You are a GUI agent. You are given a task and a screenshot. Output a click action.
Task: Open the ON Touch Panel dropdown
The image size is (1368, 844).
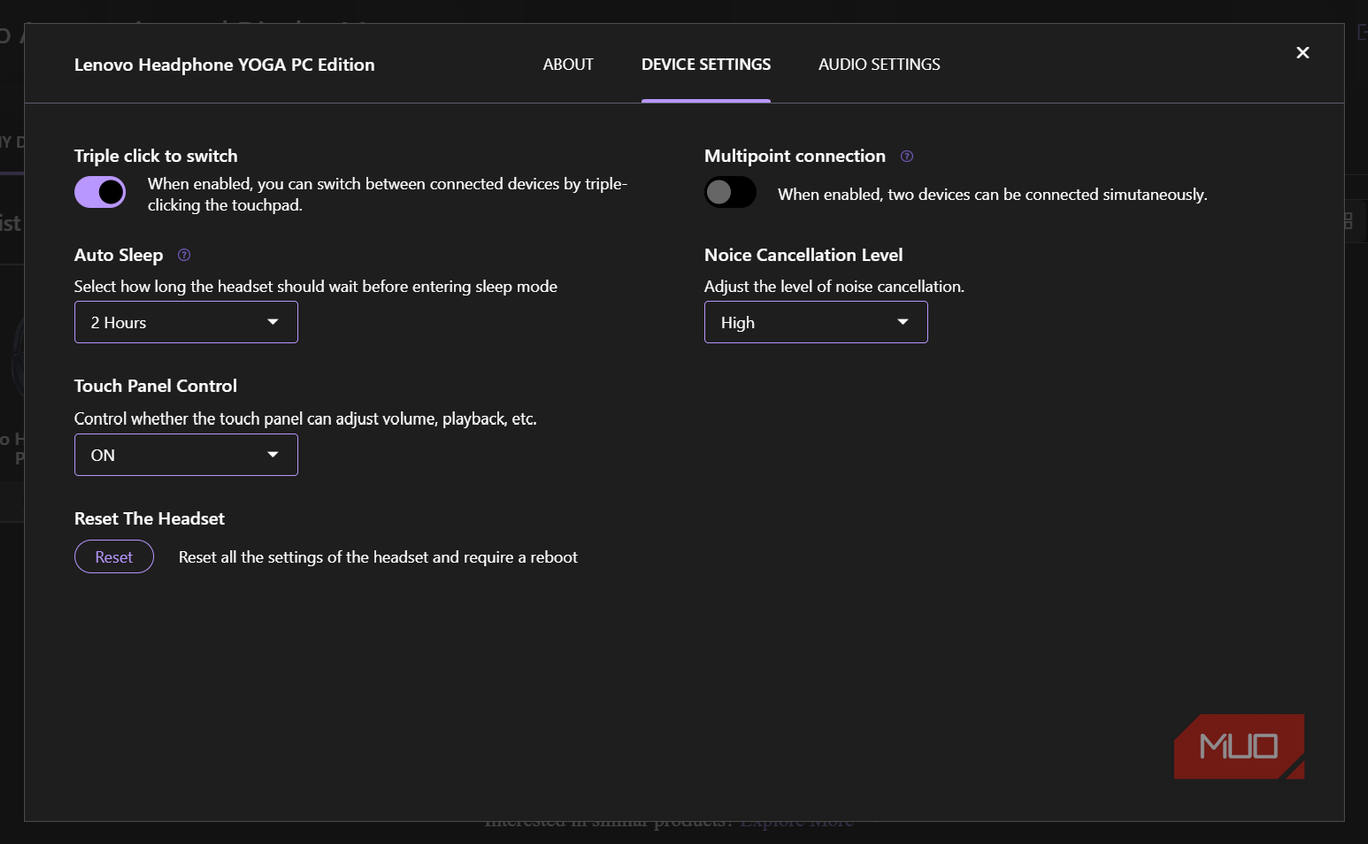coord(186,454)
